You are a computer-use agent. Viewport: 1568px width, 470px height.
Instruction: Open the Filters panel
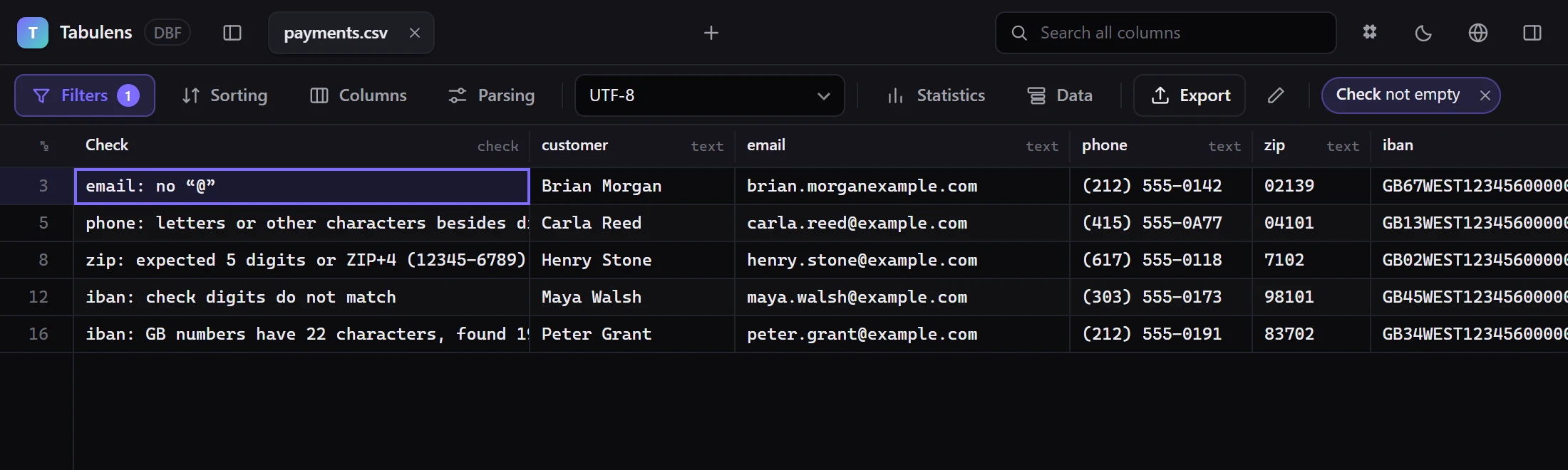click(85, 95)
